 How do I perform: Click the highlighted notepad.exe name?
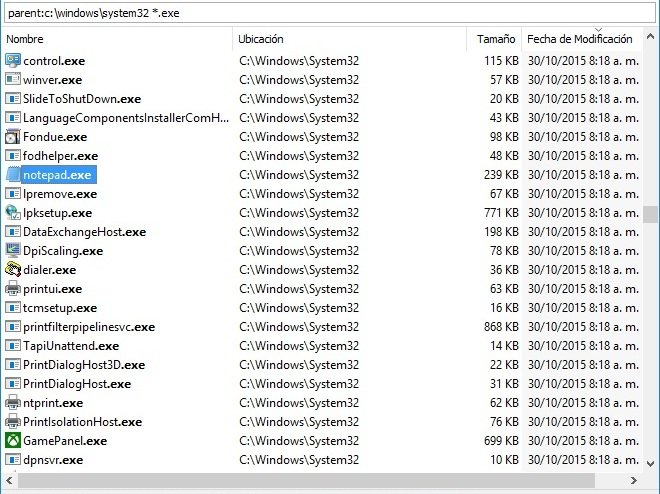(x=57, y=175)
